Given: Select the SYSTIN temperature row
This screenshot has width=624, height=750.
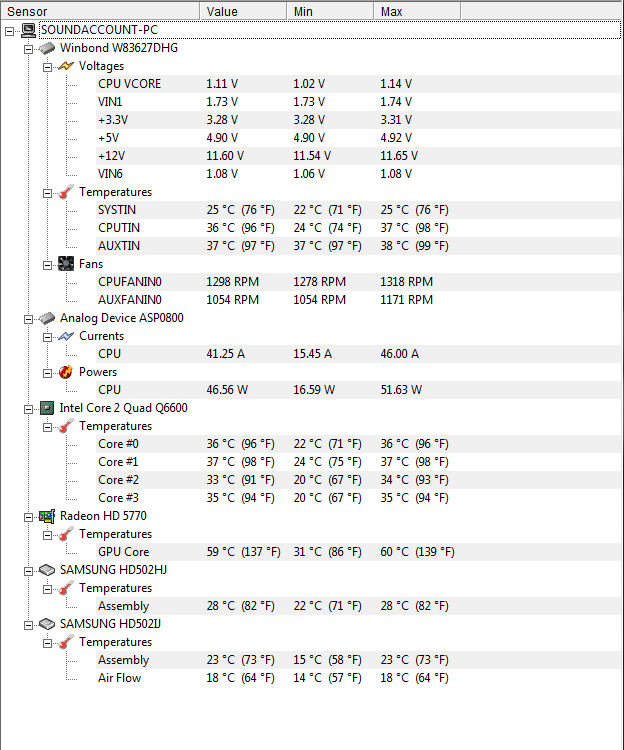Looking at the screenshot, I should click(360, 210).
